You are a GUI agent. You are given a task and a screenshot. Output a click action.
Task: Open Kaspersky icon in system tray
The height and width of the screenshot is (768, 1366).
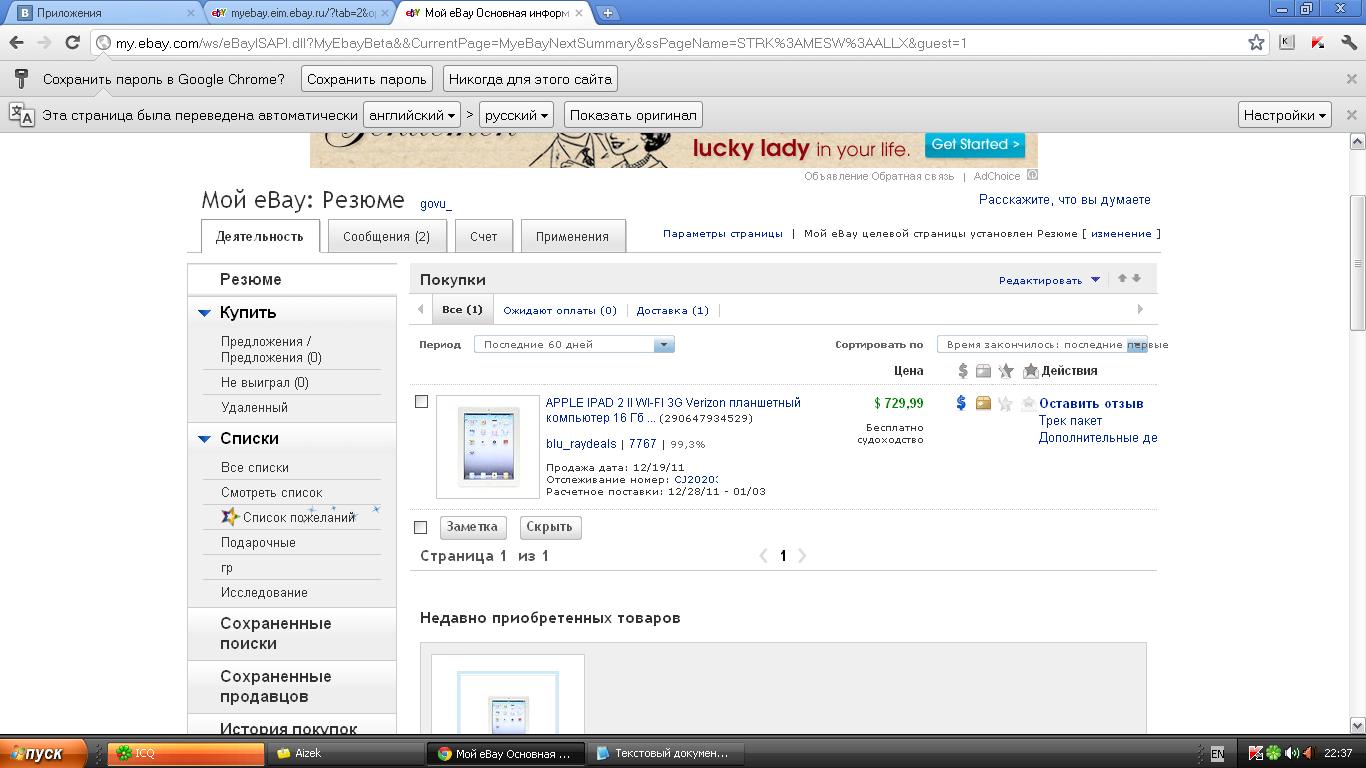coord(1257,753)
